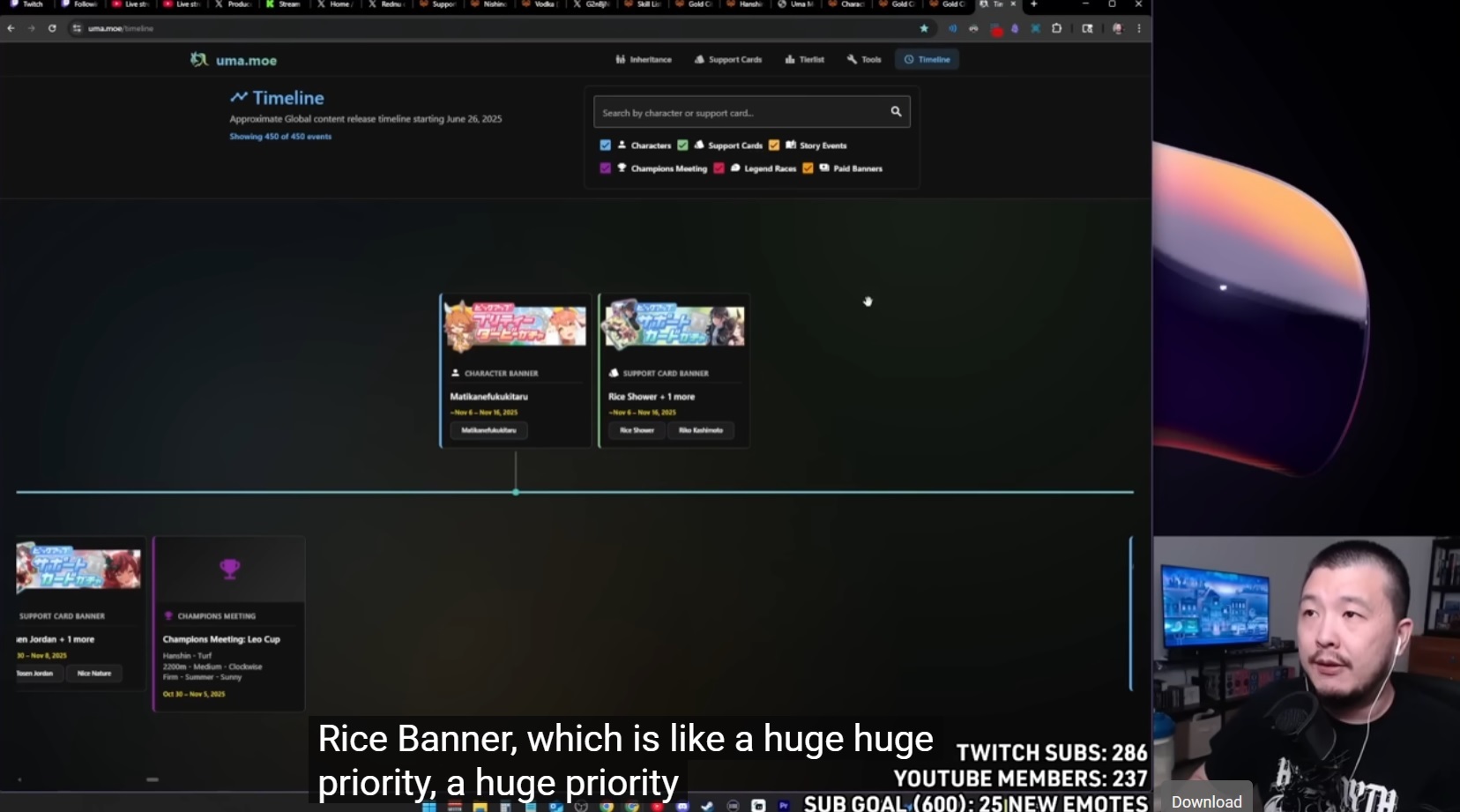Toggle the Support Cards filter checkbox

(682, 145)
